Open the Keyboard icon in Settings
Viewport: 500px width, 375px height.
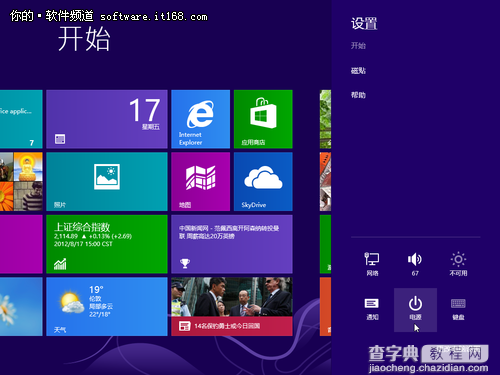coord(458,309)
